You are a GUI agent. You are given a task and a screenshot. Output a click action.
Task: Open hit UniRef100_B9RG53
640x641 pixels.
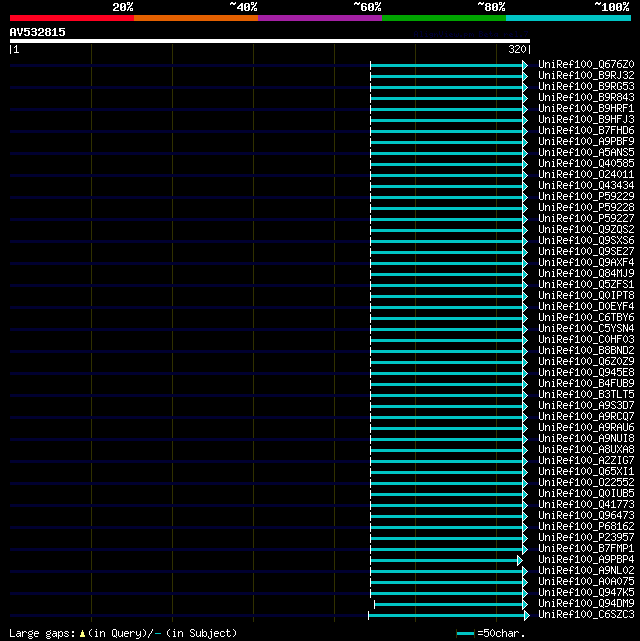coord(586,86)
